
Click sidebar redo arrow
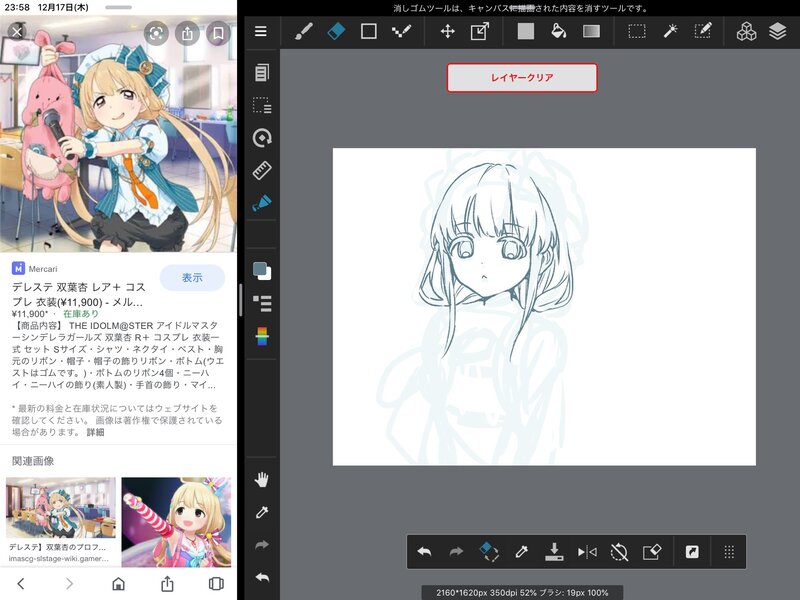(x=262, y=545)
